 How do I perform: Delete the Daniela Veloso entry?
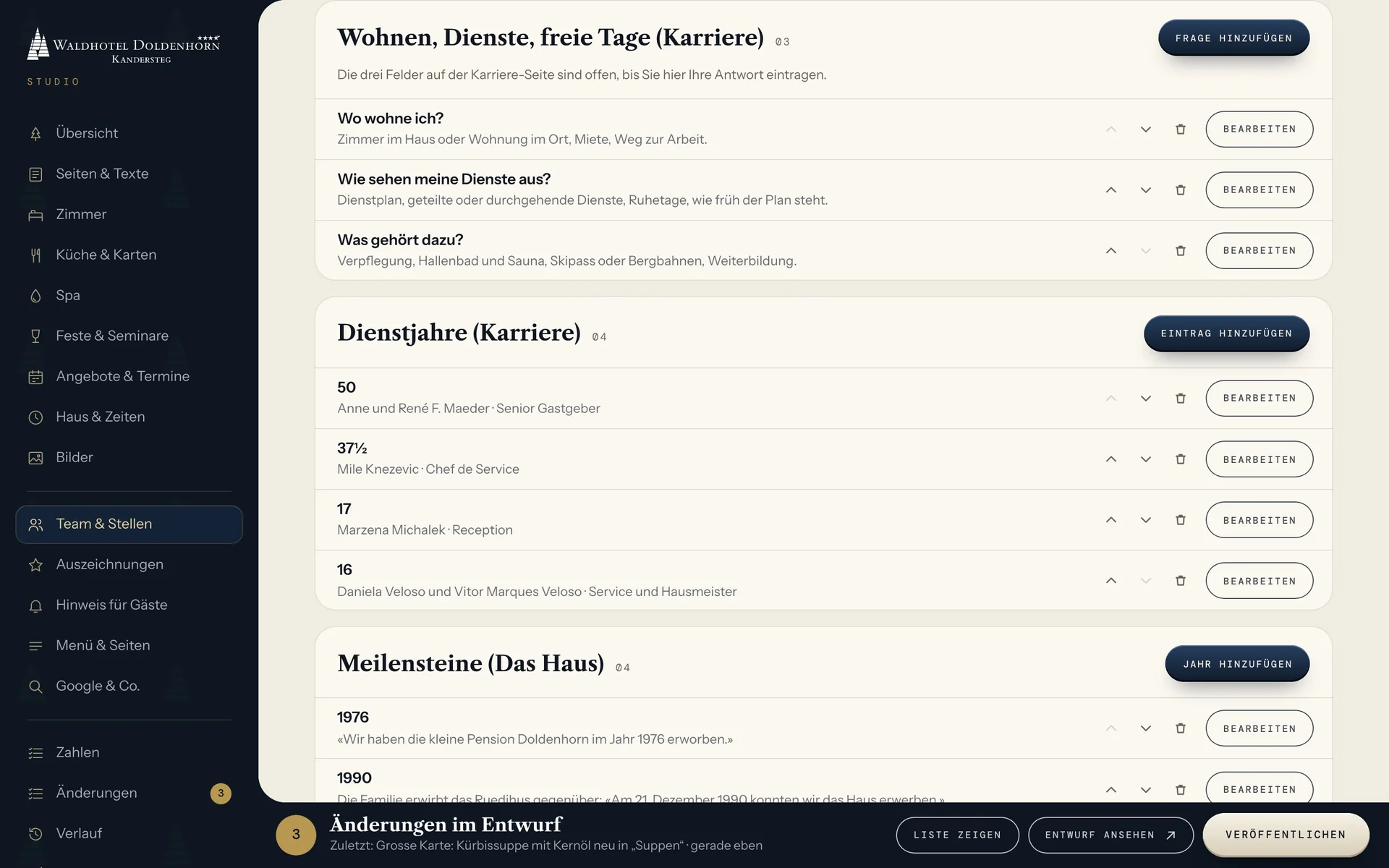pos(1181,581)
